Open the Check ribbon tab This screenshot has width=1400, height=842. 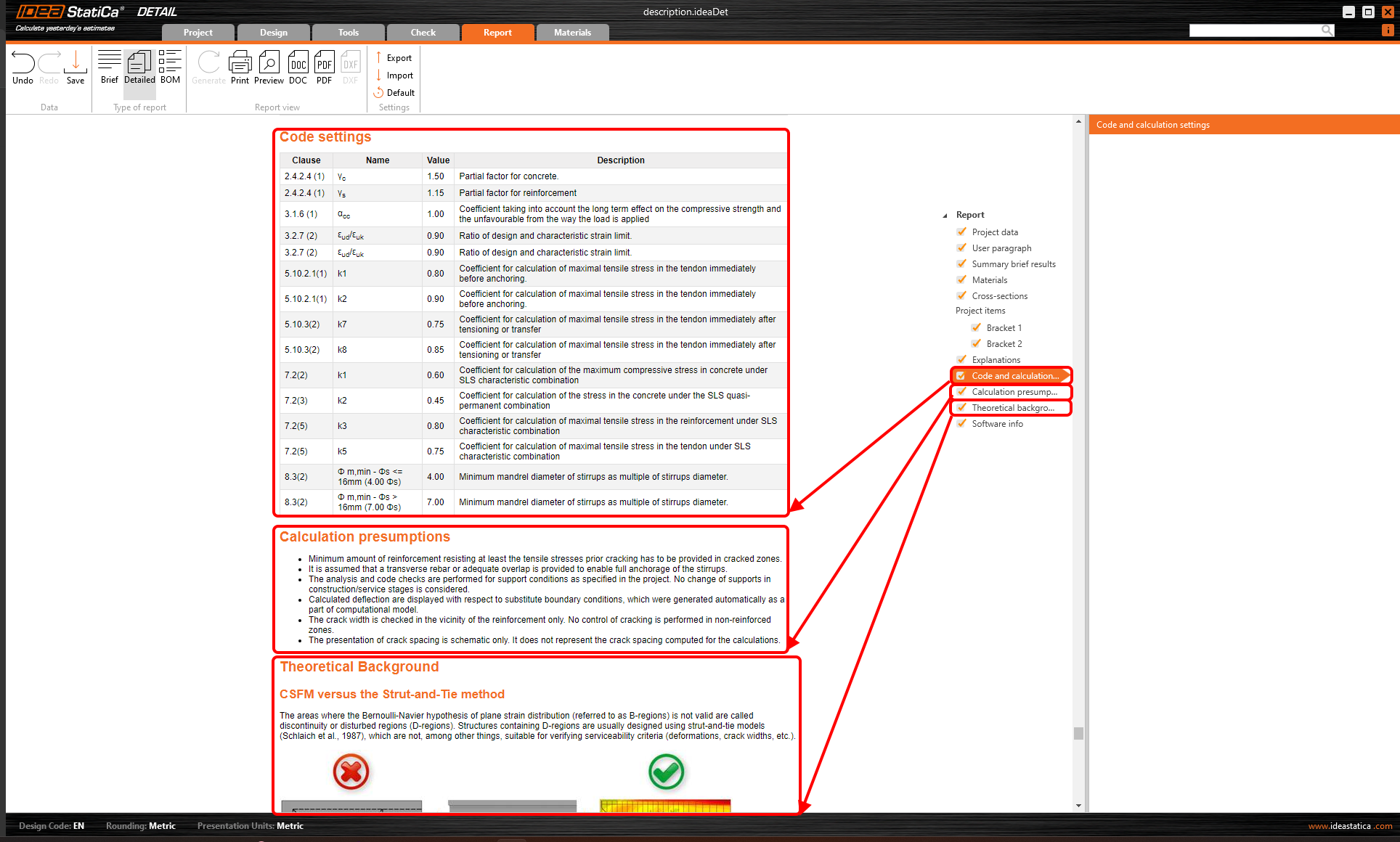423,32
